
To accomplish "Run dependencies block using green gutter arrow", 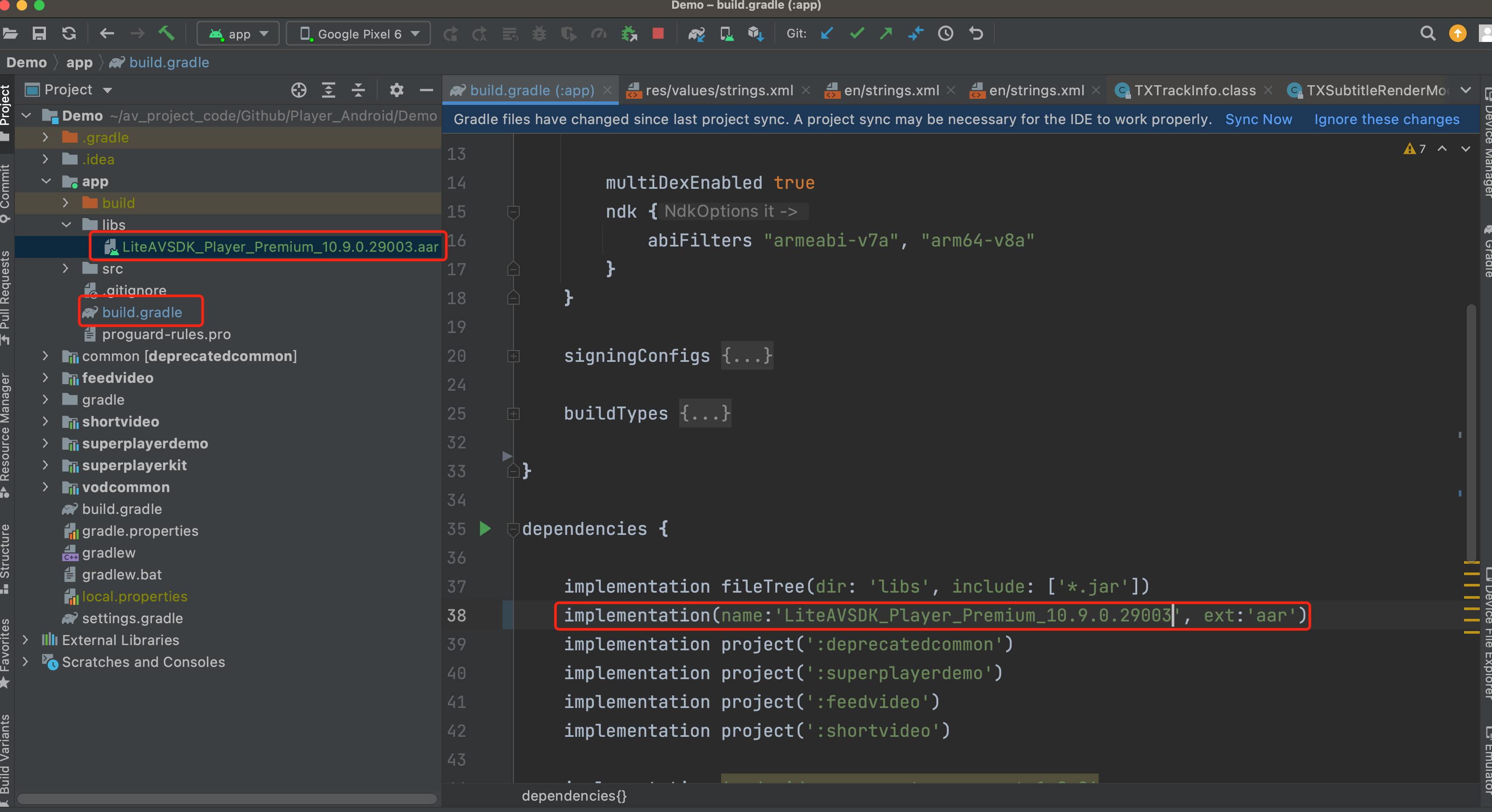I will coord(485,528).
